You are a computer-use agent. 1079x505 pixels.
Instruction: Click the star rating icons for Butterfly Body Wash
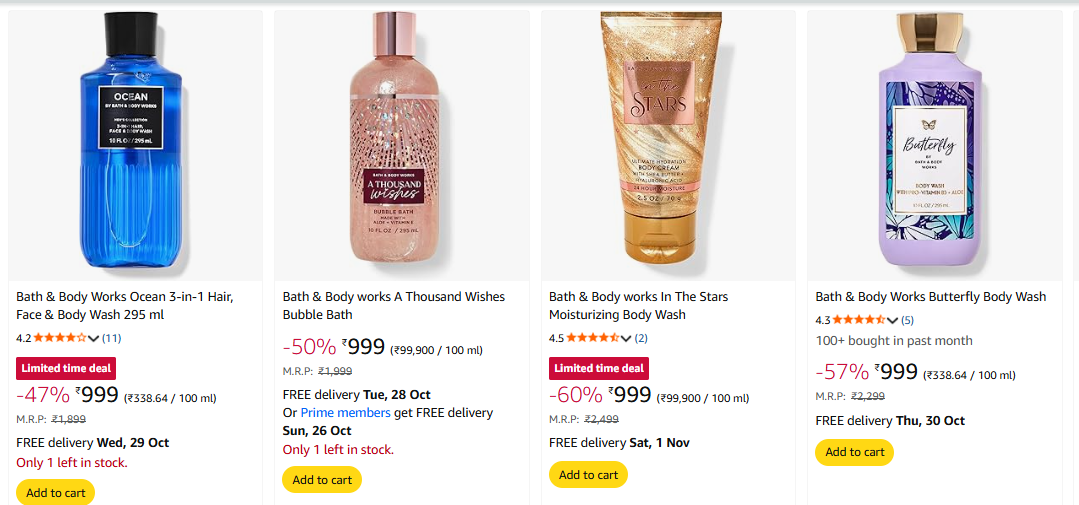859,320
